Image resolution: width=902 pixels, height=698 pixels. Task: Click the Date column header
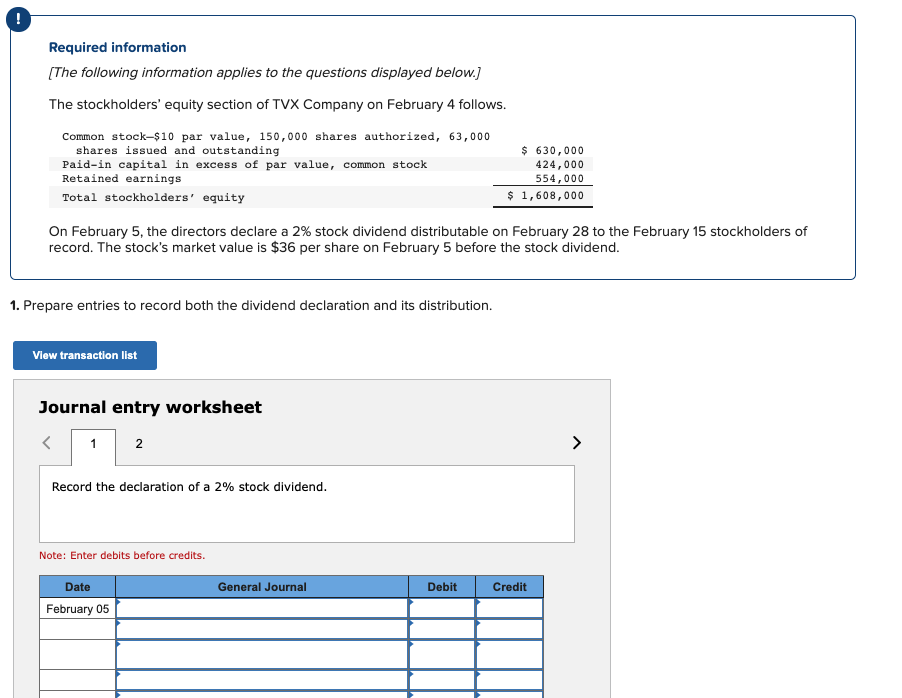(78, 587)
